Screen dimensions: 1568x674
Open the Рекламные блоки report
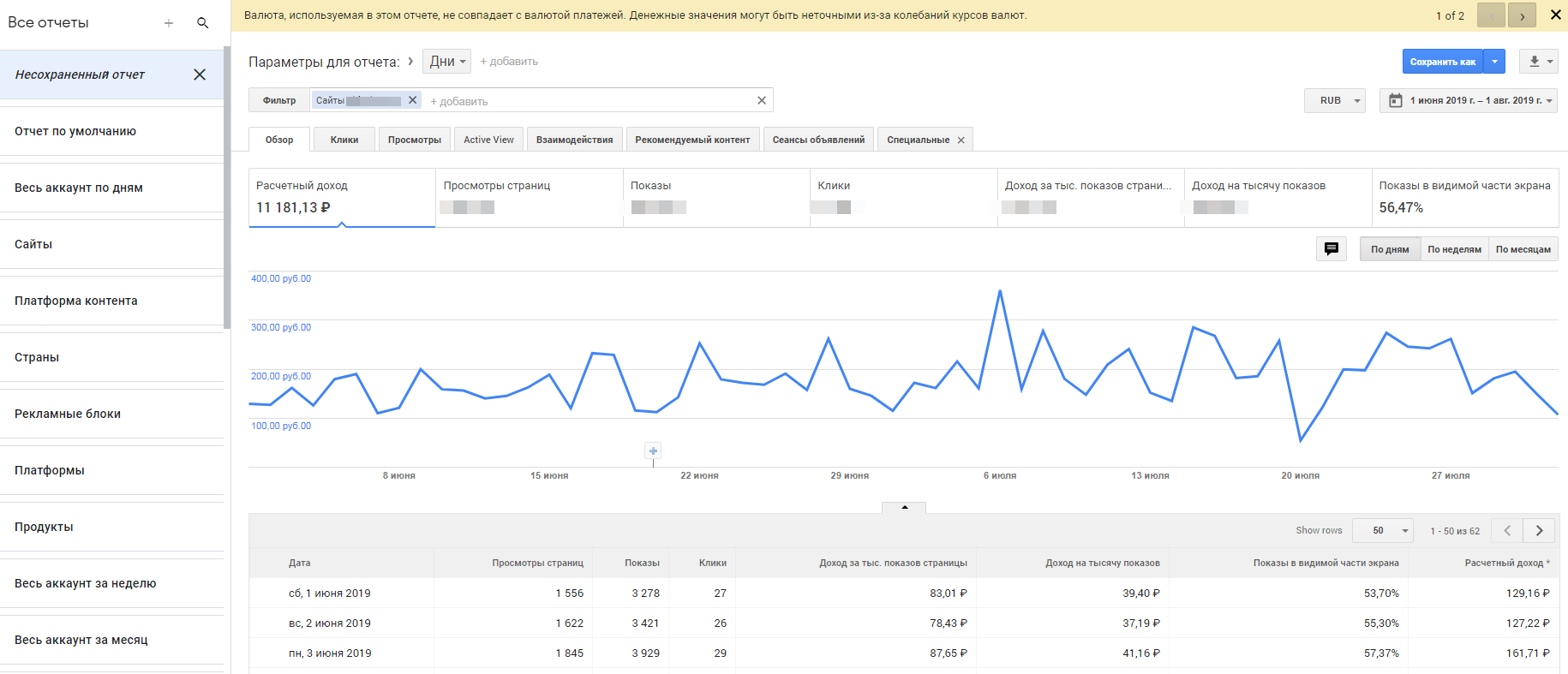(68, 414)
